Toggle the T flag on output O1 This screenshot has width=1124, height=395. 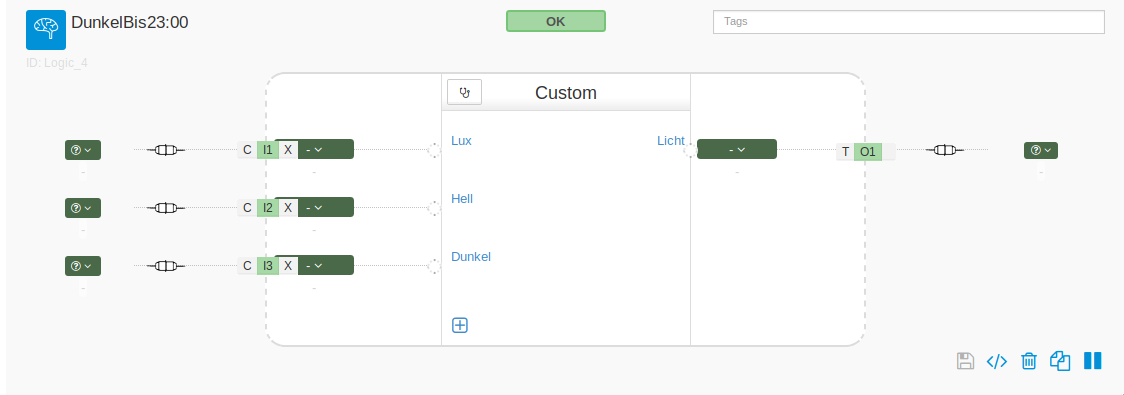[846, 152]
